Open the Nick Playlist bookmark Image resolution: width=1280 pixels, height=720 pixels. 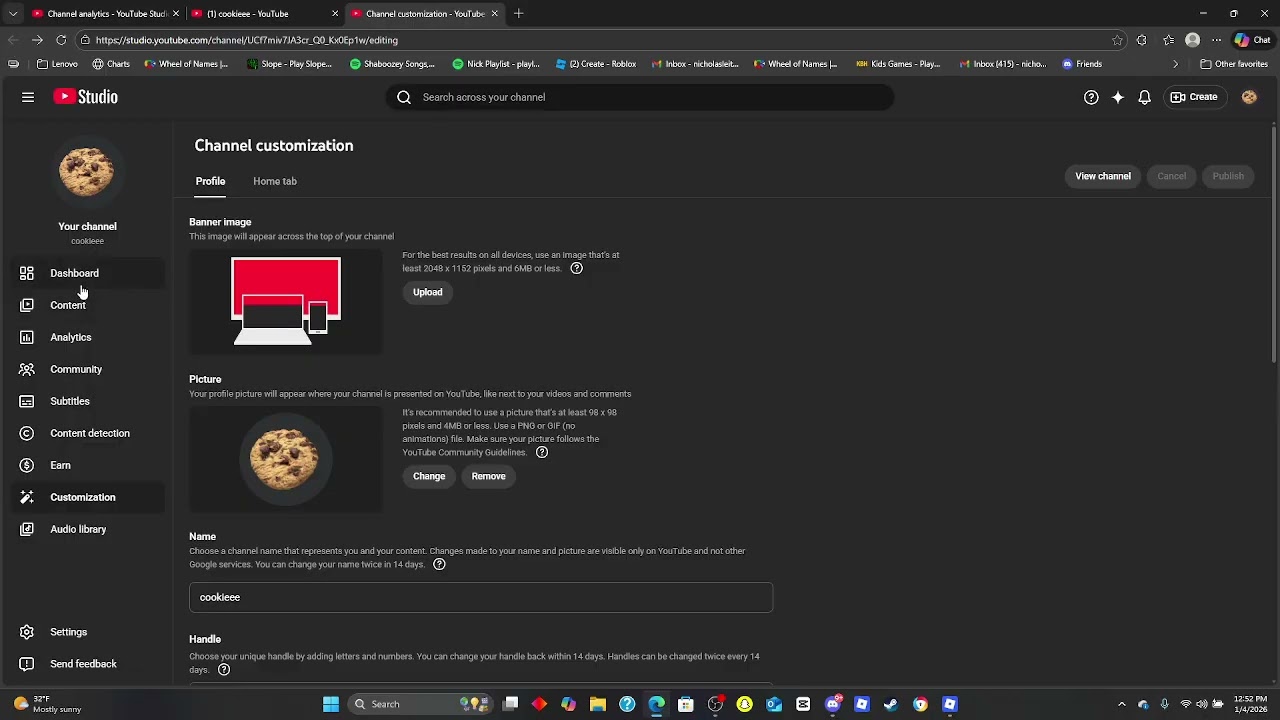[x=496, y=64]
